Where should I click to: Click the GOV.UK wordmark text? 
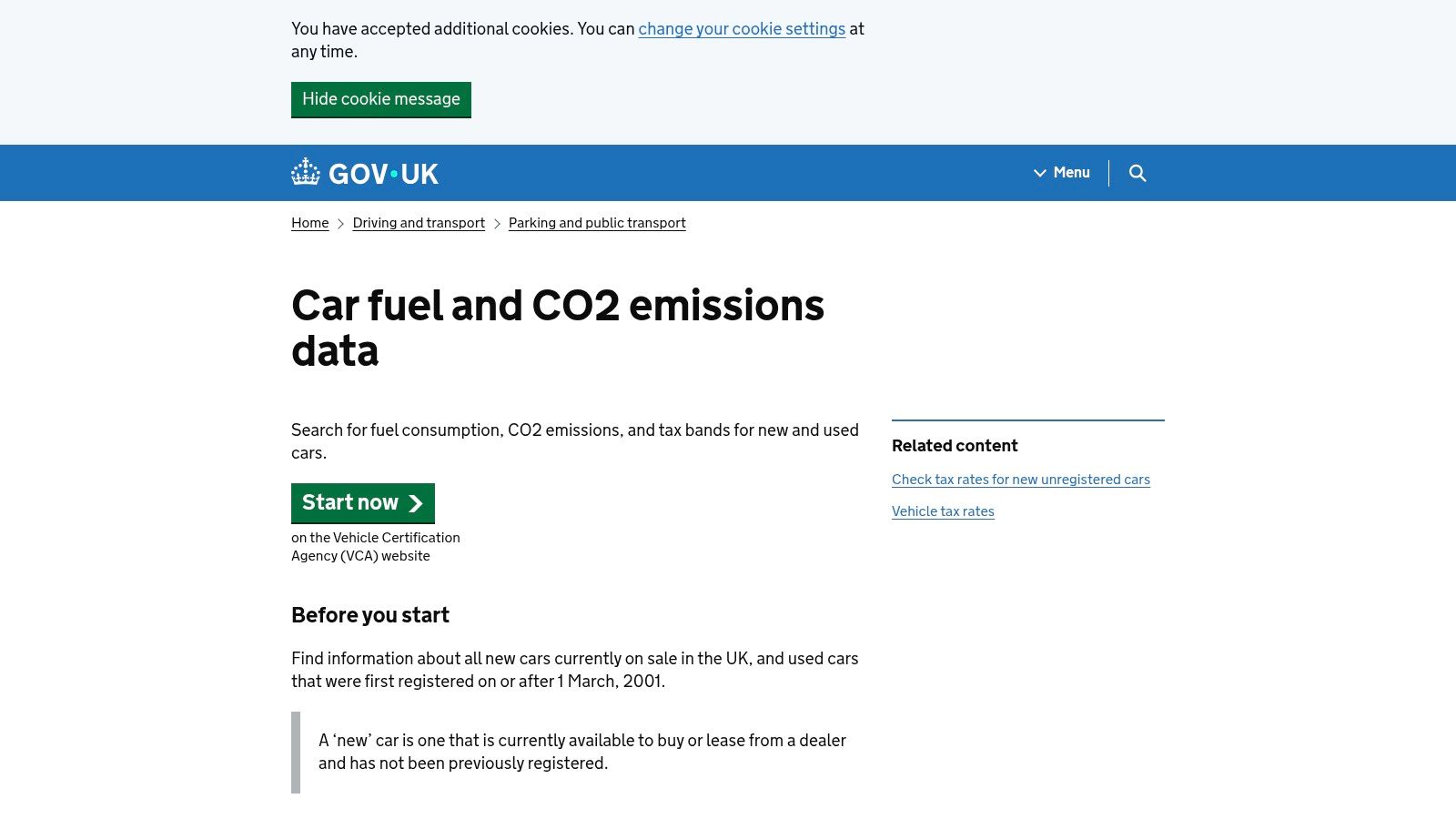[x=383, y=174]
